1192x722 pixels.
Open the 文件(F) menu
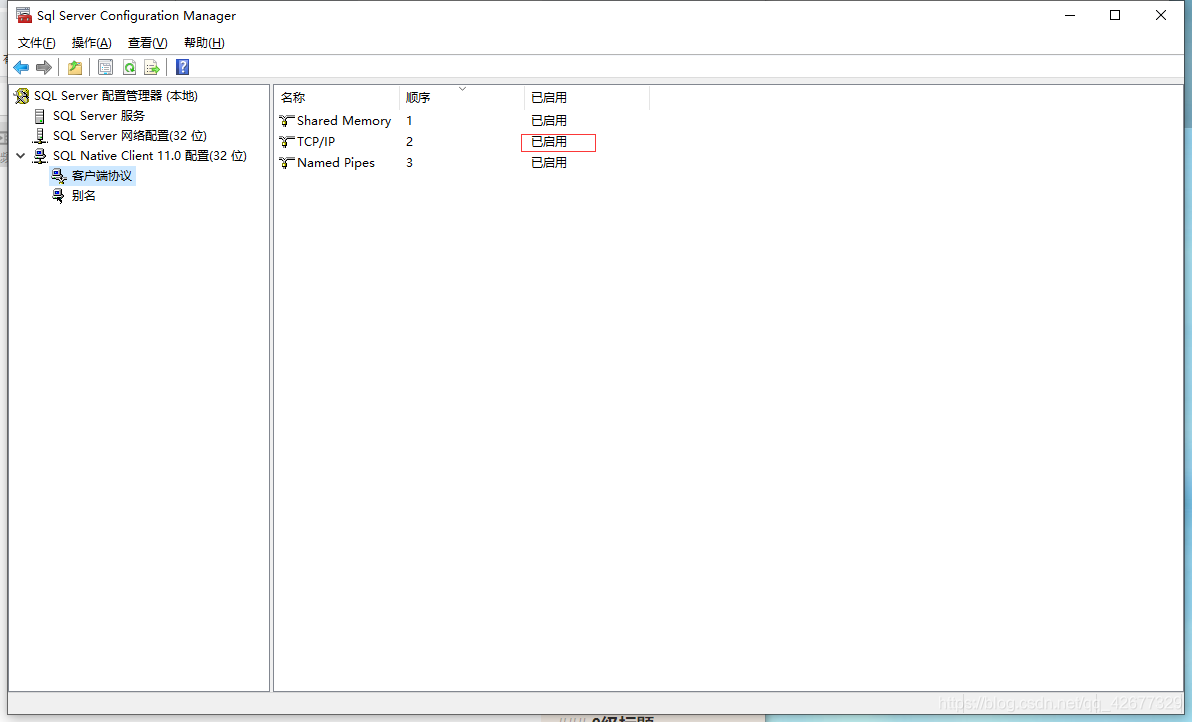click(x=36, y=43)
